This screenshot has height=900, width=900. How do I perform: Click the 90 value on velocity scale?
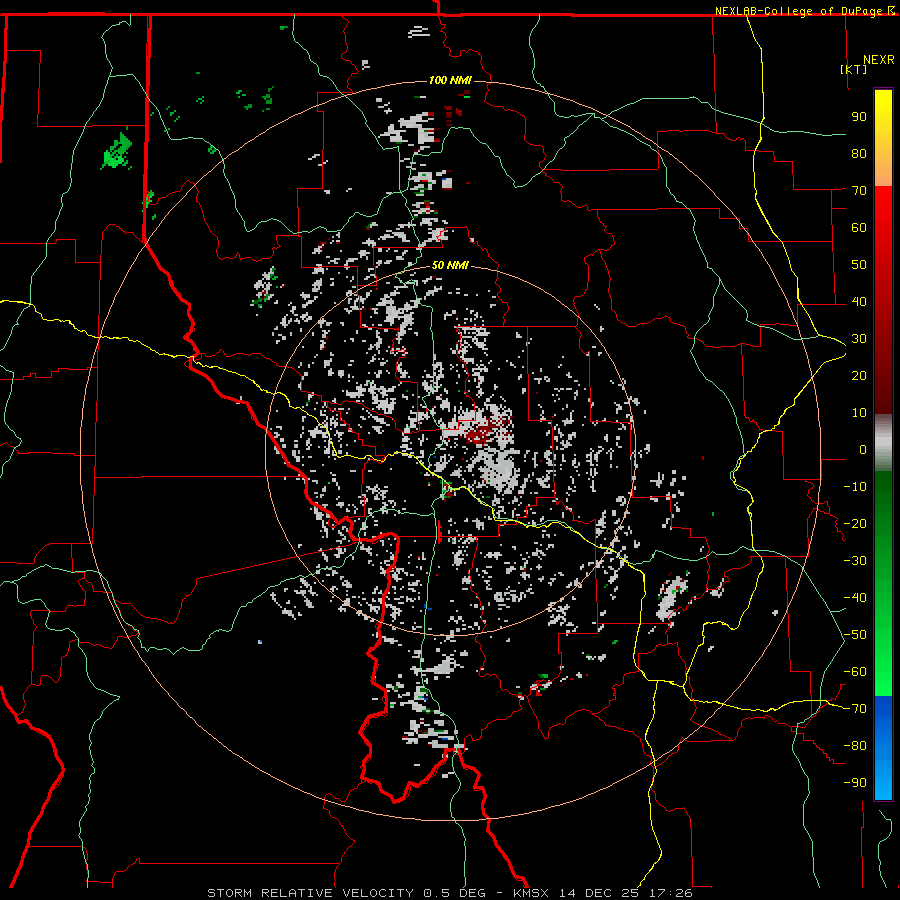pyautogui.click(x=859, y=117)
